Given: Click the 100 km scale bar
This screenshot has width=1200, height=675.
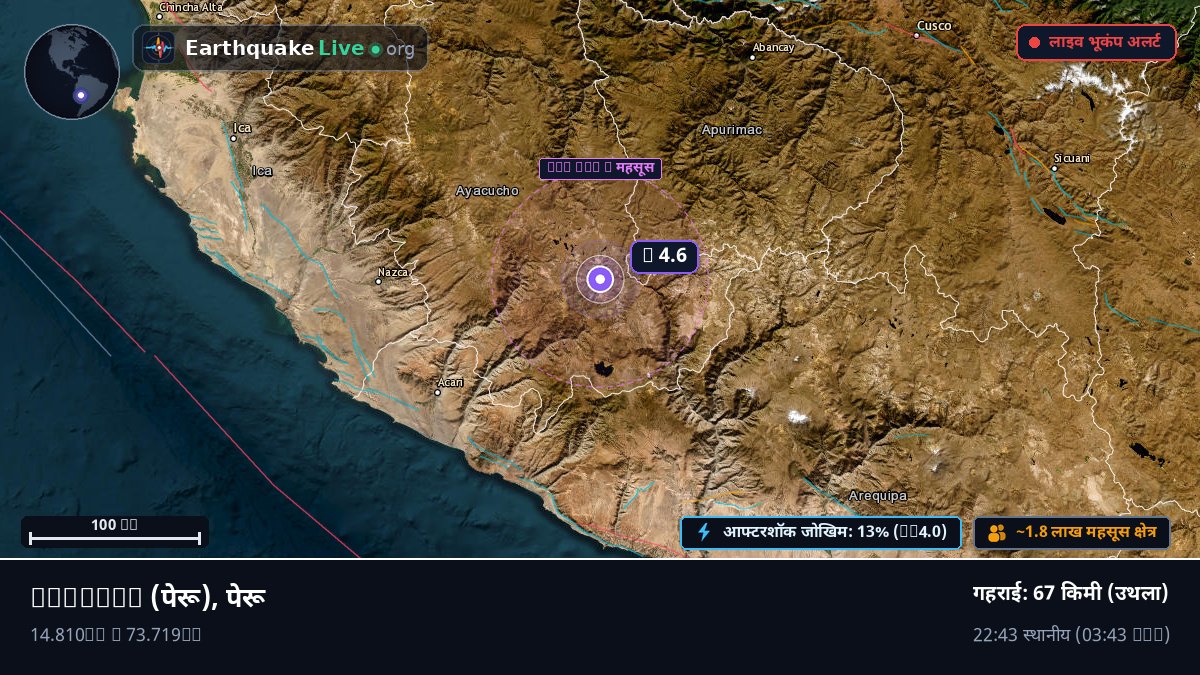Looking at the screenshot, I should point(115,532).
